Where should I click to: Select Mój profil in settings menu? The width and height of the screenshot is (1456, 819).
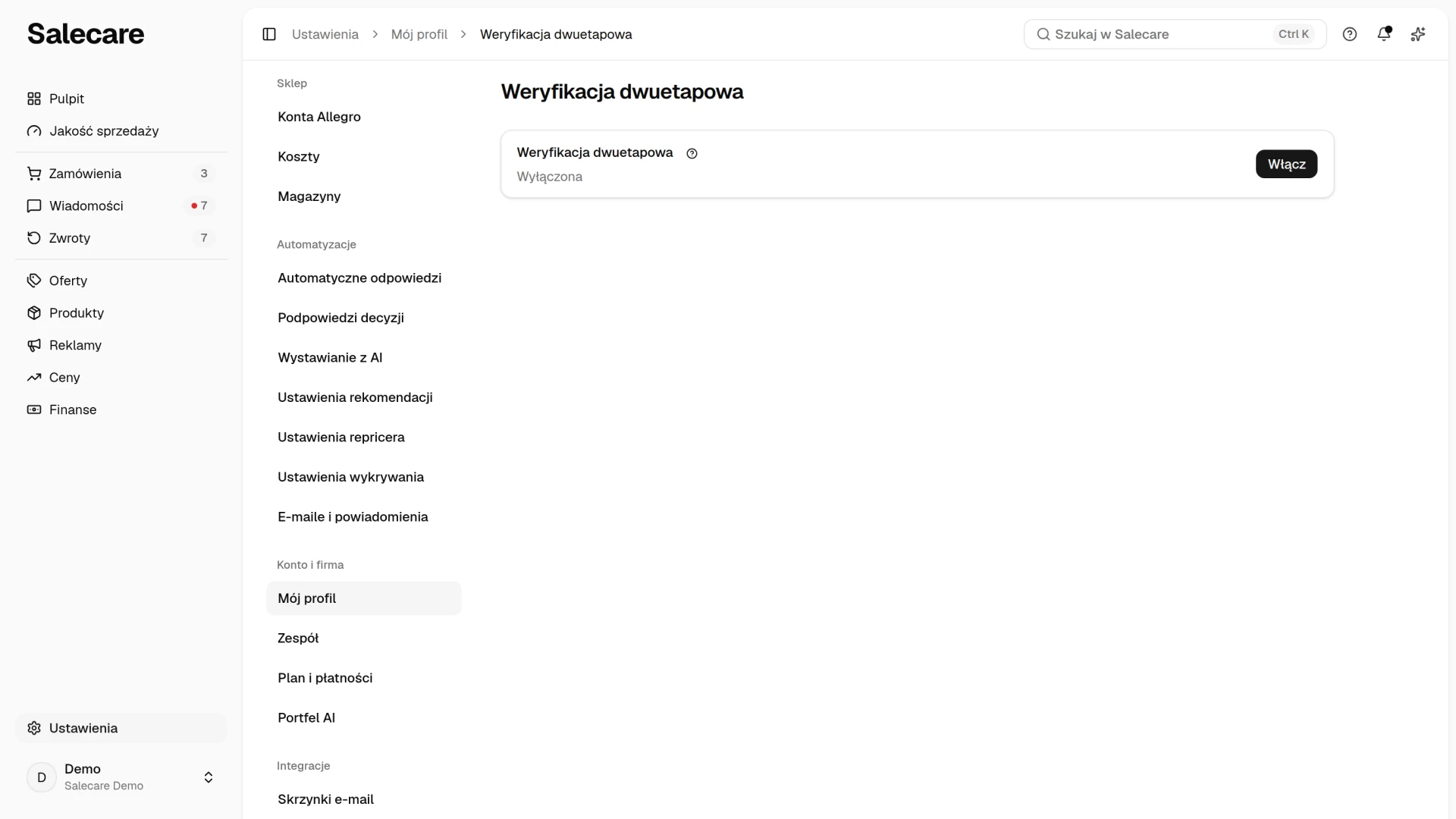[364, 598]
